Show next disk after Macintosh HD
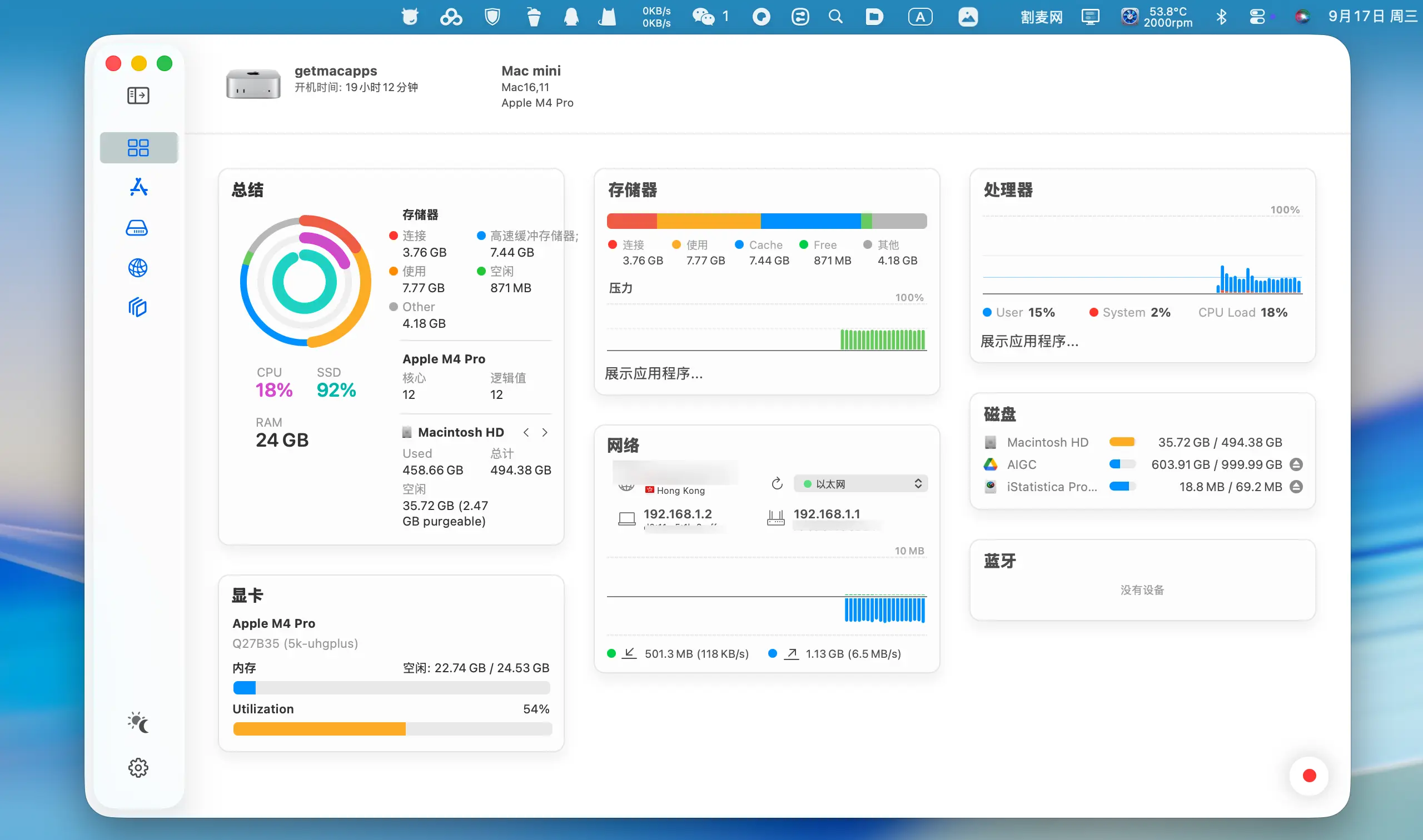 pos(545,432)
